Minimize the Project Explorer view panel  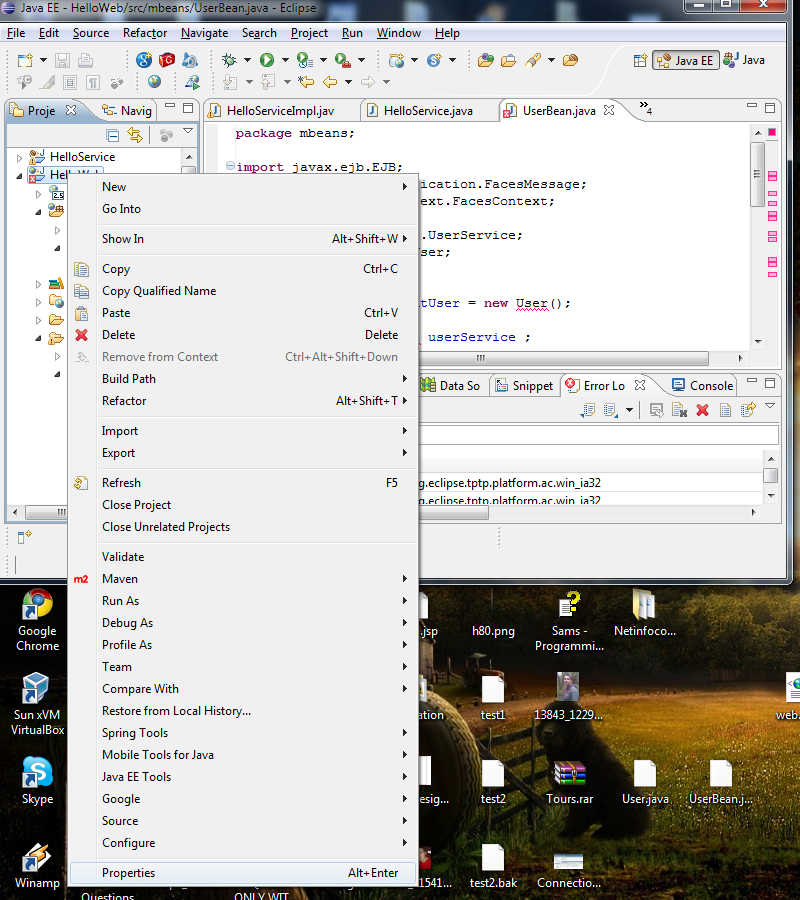click(170, 106)
